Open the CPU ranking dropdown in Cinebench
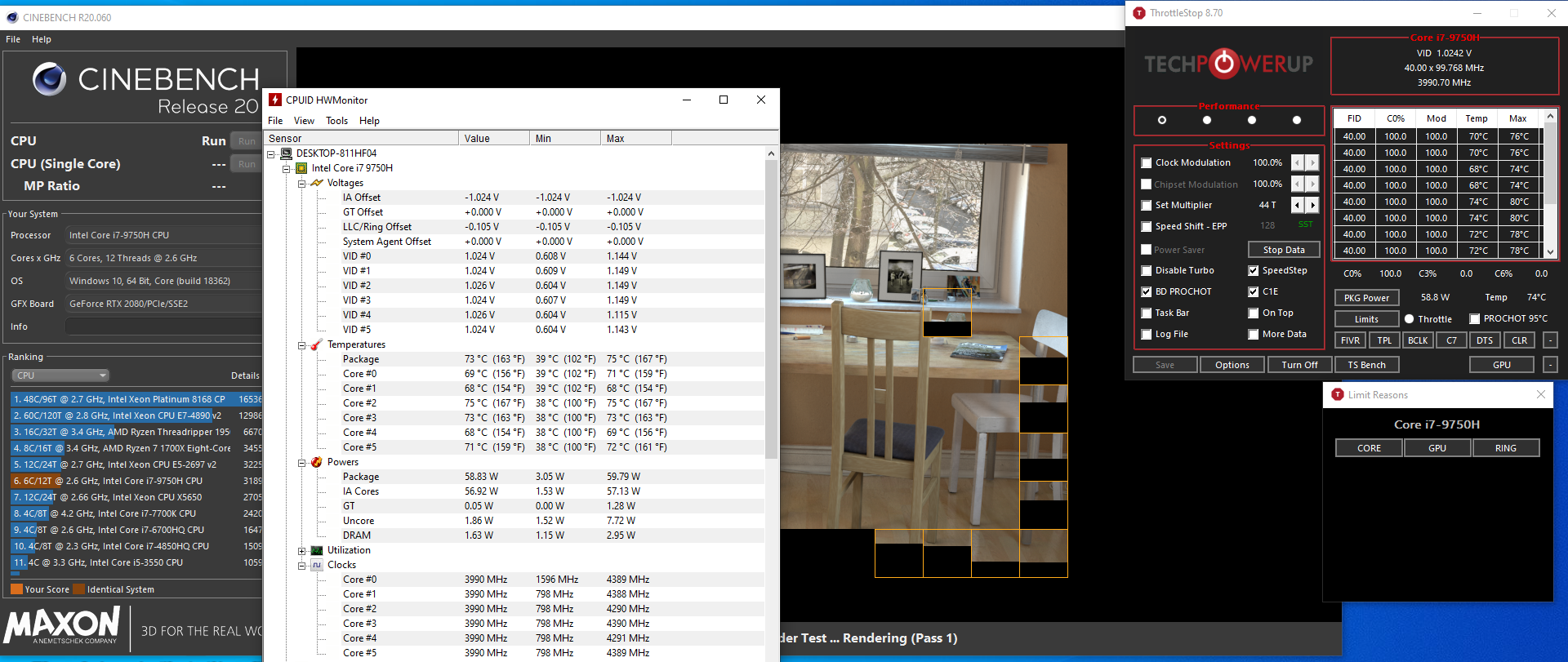Screen dimensions: 1568x662 coord(60,375)
